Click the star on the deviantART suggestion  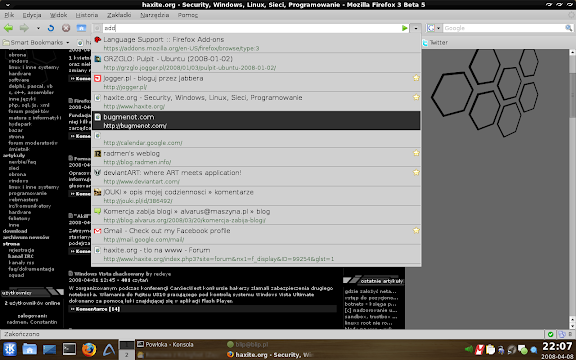point(416,172)
